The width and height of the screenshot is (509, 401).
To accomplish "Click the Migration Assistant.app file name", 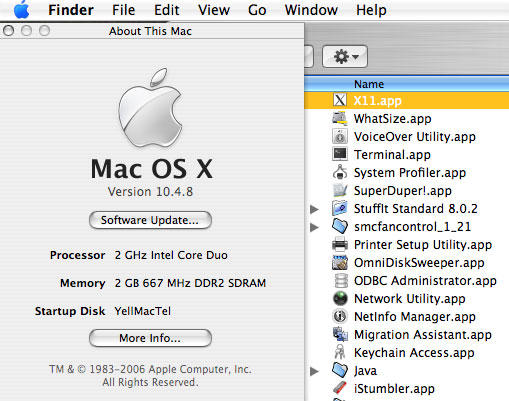I will [x=423, y=335].
